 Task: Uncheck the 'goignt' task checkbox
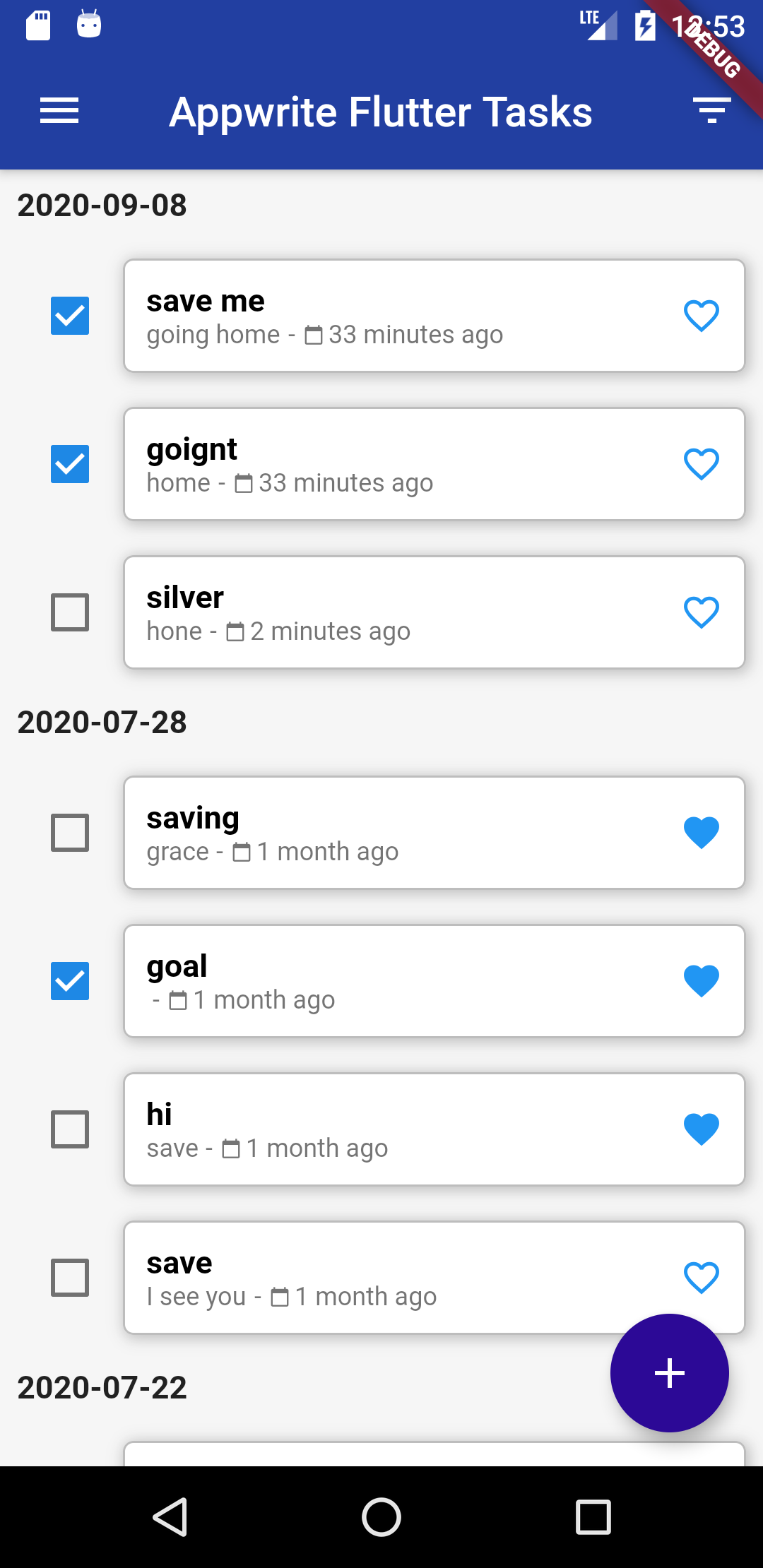click(x=70, y=464)
